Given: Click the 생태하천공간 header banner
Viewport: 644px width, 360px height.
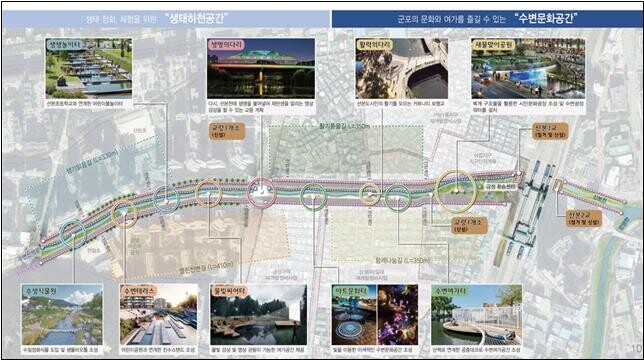Looking at the screenshot, I should (x=166, y=19).
